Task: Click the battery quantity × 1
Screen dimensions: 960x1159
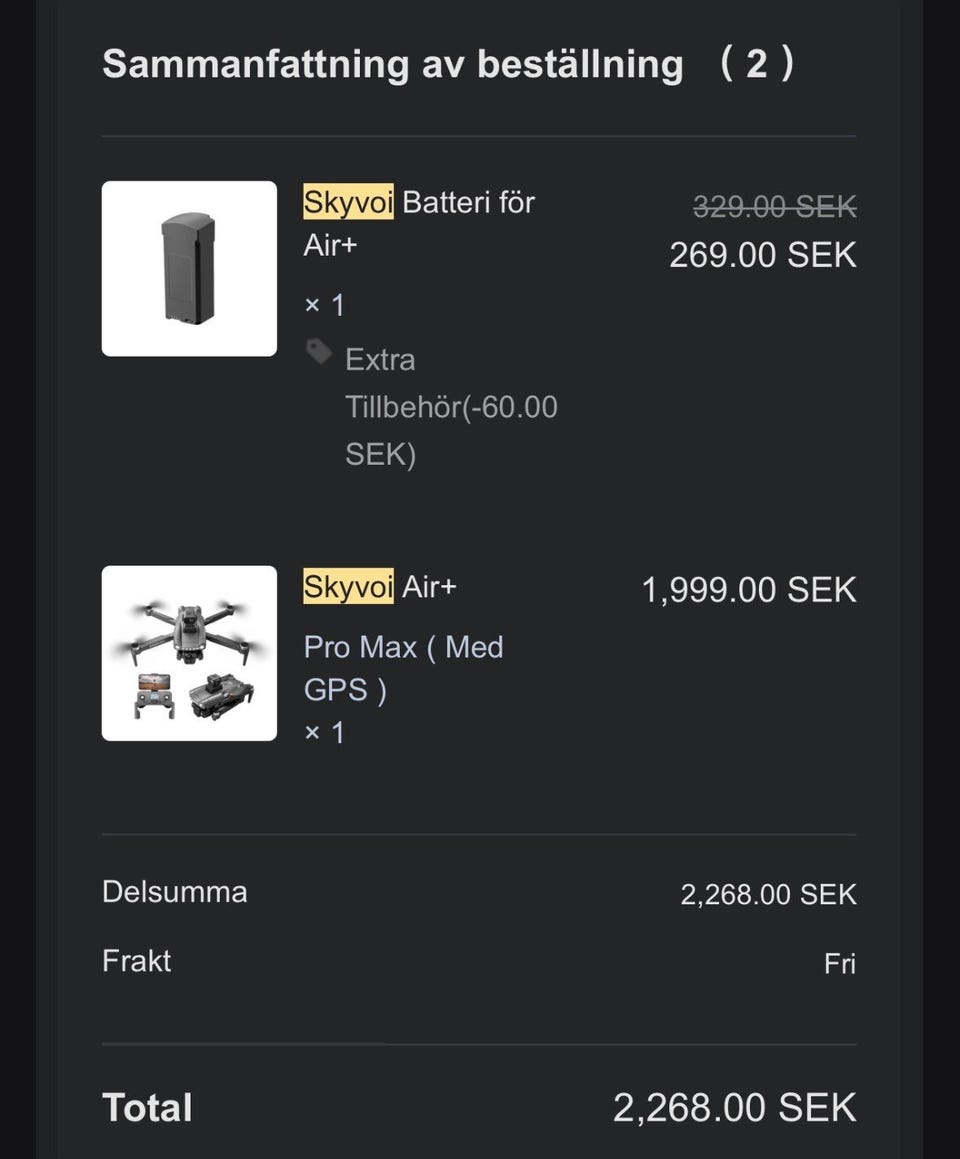Action: tap(324, 305)
